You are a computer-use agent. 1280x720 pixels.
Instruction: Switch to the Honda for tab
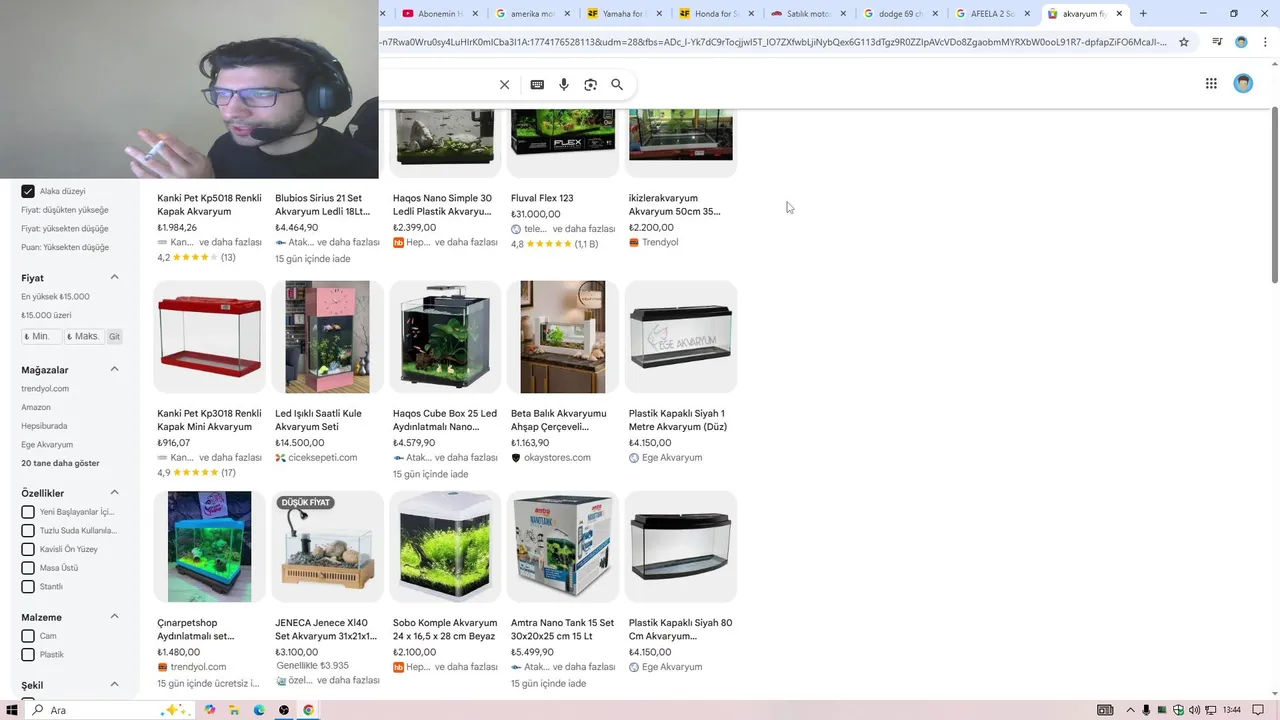(717, 14)
